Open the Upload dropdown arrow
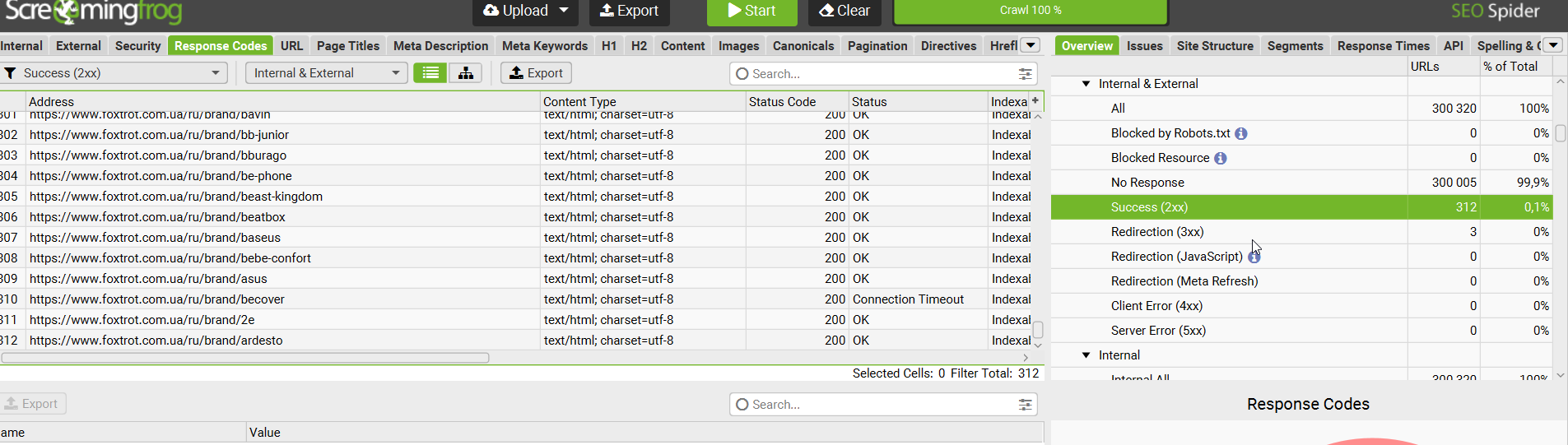This screenshot has height=445, width=1568. (x=564, y=11)
